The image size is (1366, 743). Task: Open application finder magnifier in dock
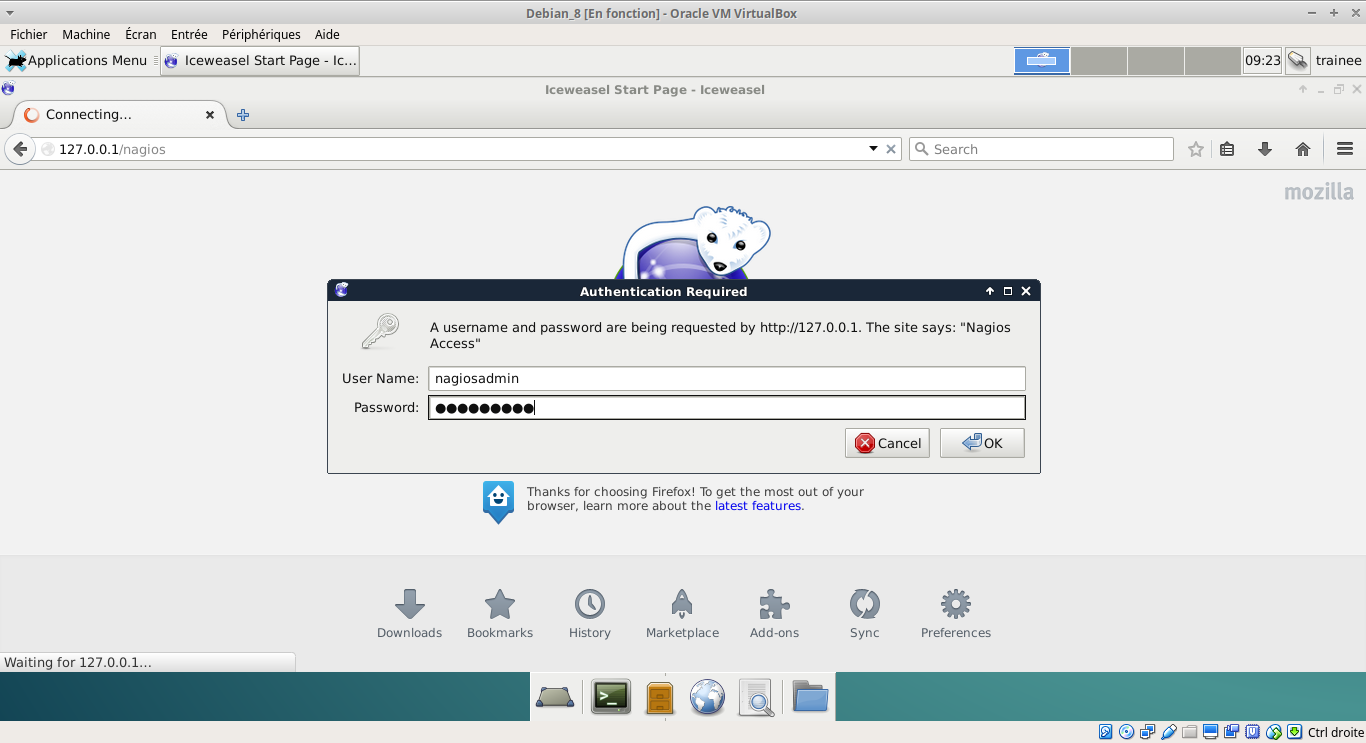[x=756, y=697]
